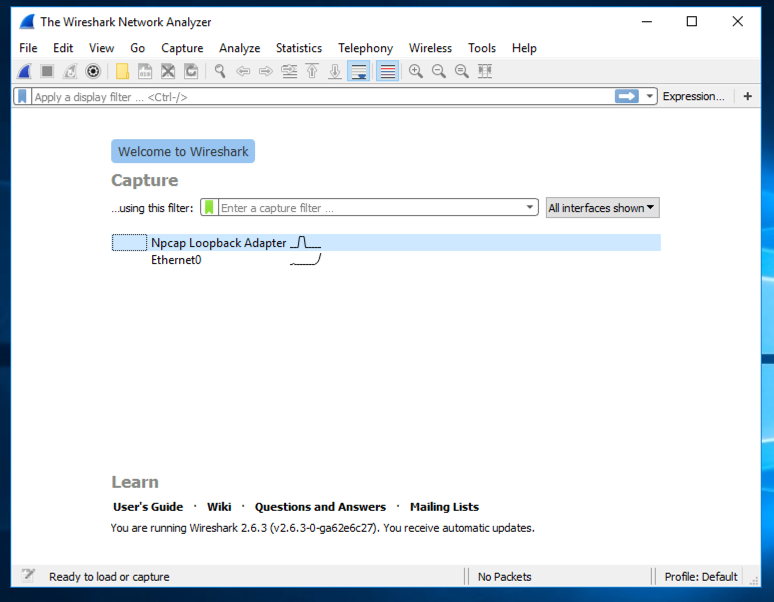Click status bar expert info icon
774x602 pixels.
point(28,575)
